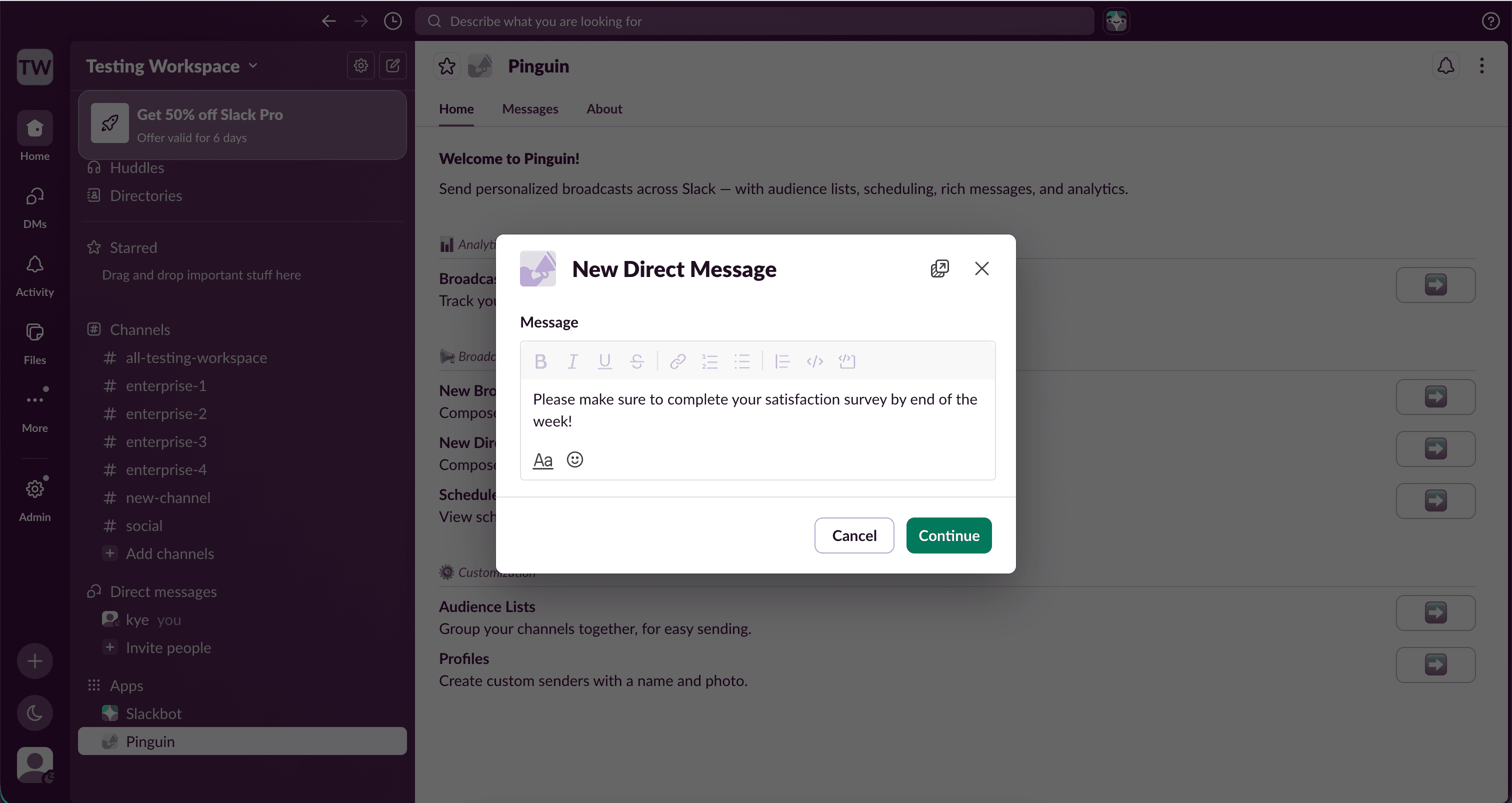Click Invite people
The height and width of the screenshot is (803, 1512).
(242, 648)
